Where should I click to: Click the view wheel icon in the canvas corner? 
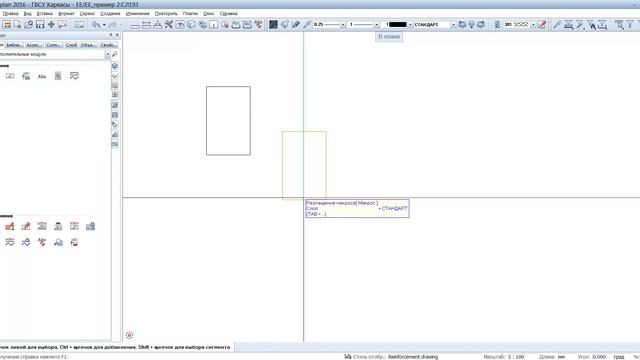[x=129, y=335]
